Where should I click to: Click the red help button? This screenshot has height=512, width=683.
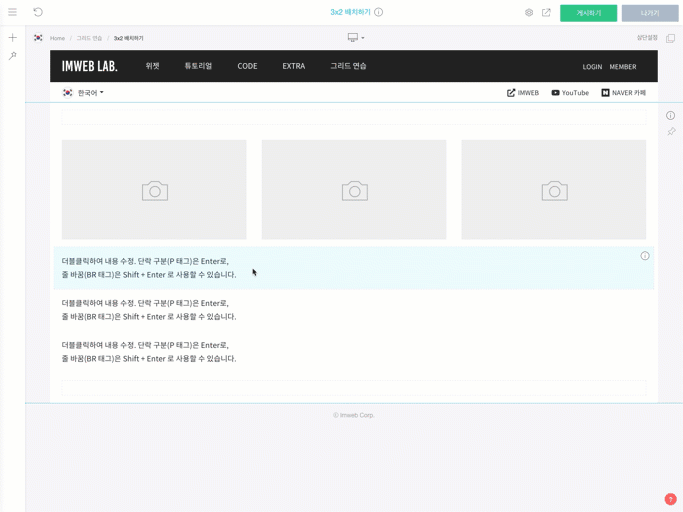[x=670, y=499]
